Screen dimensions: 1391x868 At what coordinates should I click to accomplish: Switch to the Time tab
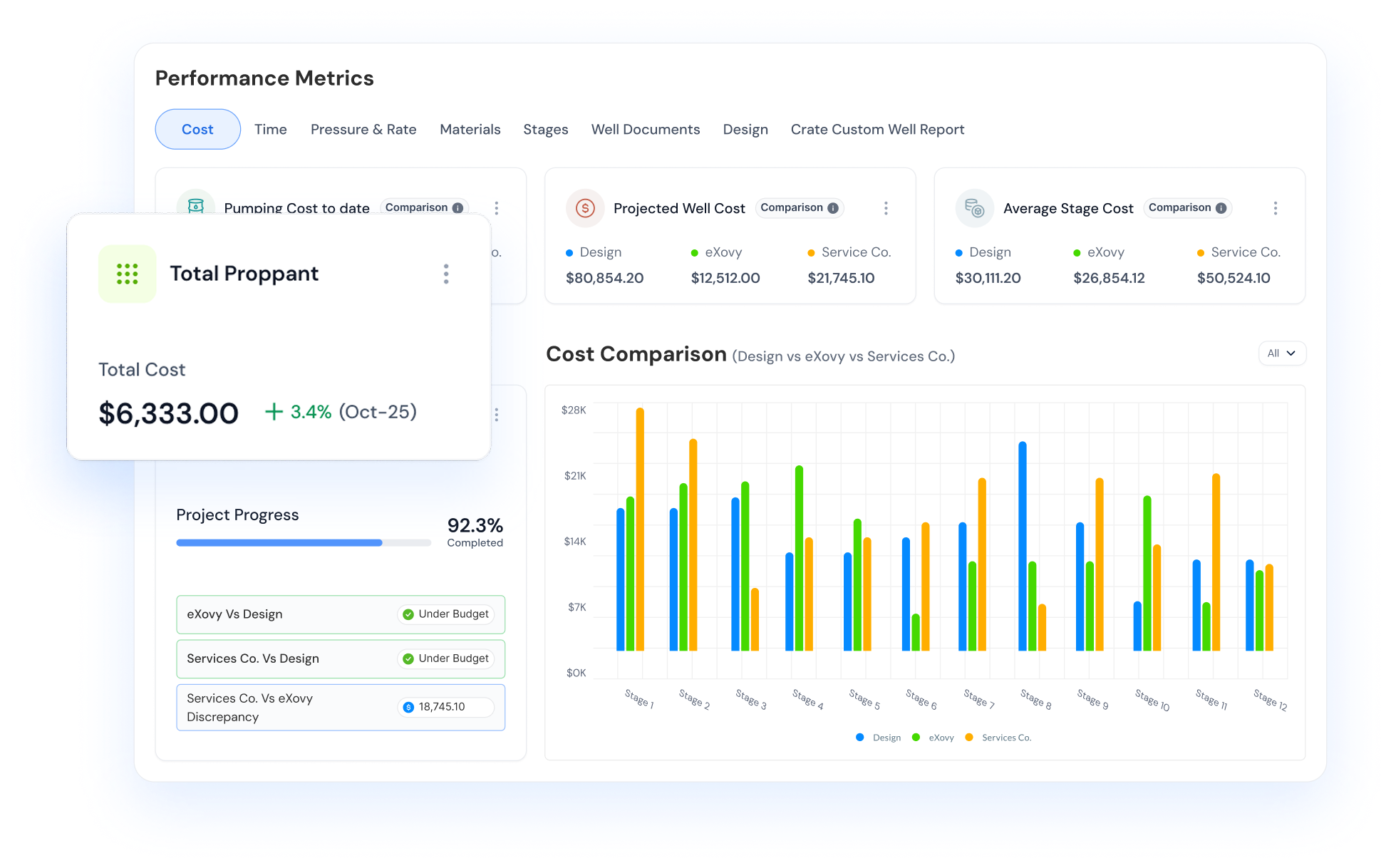coord(271,130)
